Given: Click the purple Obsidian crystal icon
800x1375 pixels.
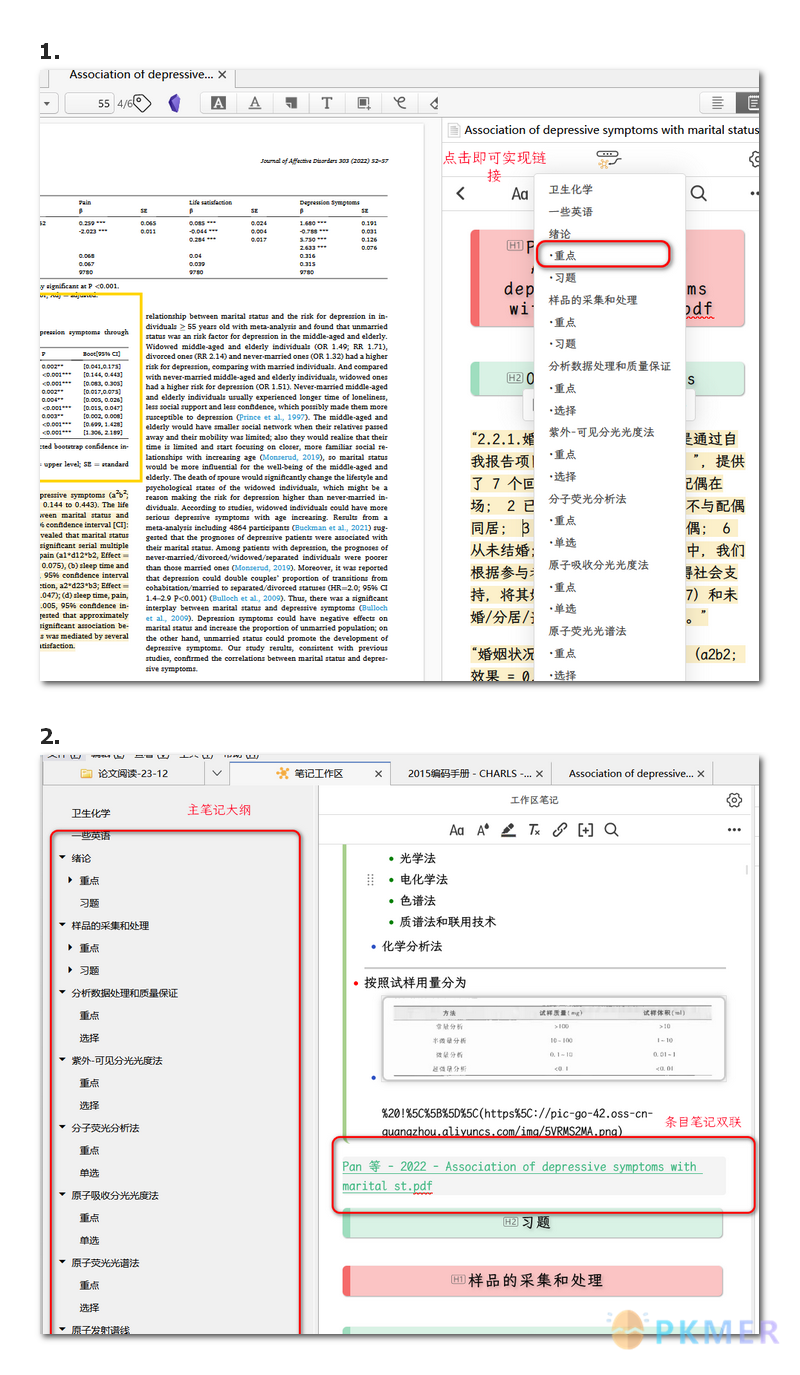Looking at the screenshot, I should click(175, 103).
